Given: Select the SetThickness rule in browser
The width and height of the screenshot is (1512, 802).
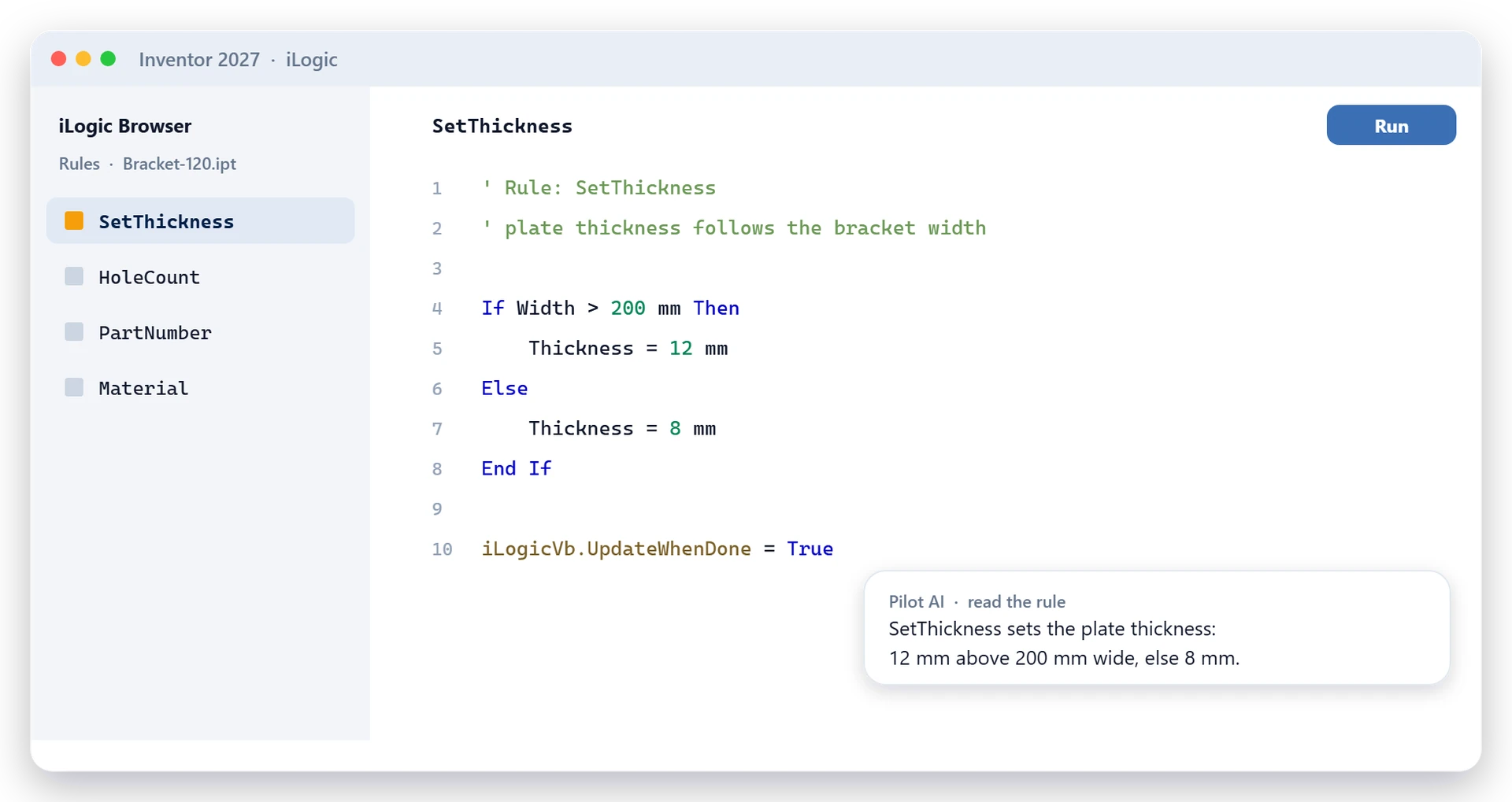Looking at the screenshot, I should tap(200, 220).
